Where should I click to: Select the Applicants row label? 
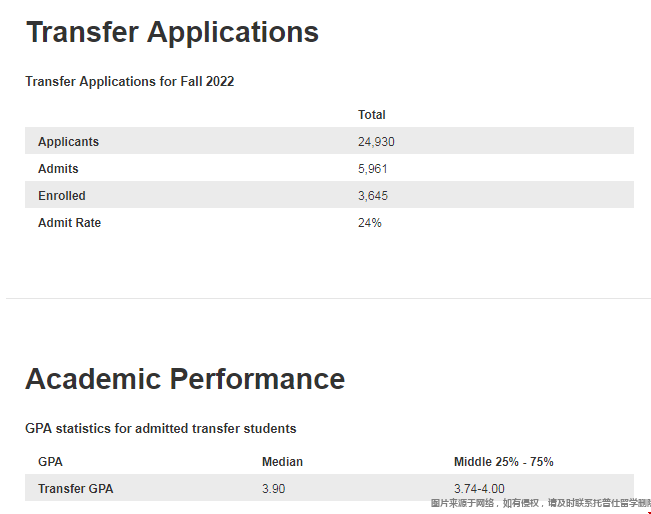(68, 142)
